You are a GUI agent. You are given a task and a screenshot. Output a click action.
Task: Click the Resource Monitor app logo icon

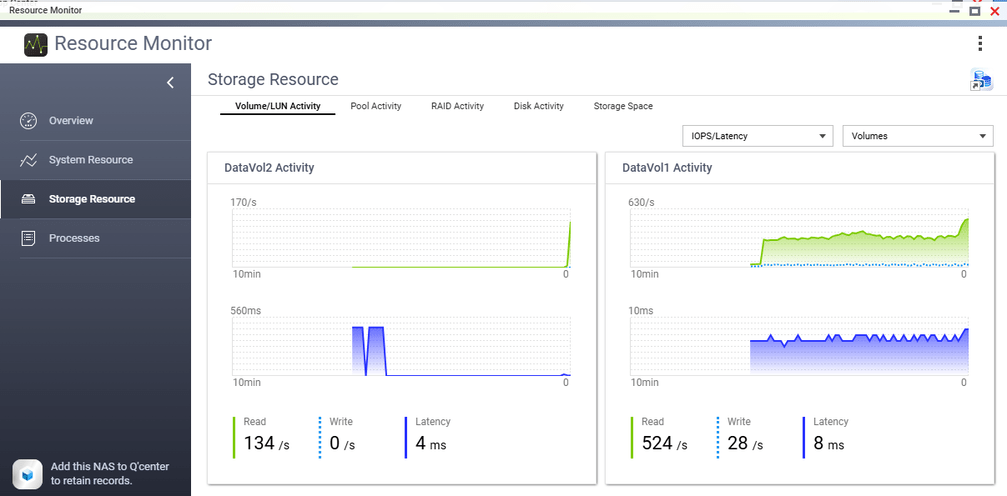[x=36, y=44]
